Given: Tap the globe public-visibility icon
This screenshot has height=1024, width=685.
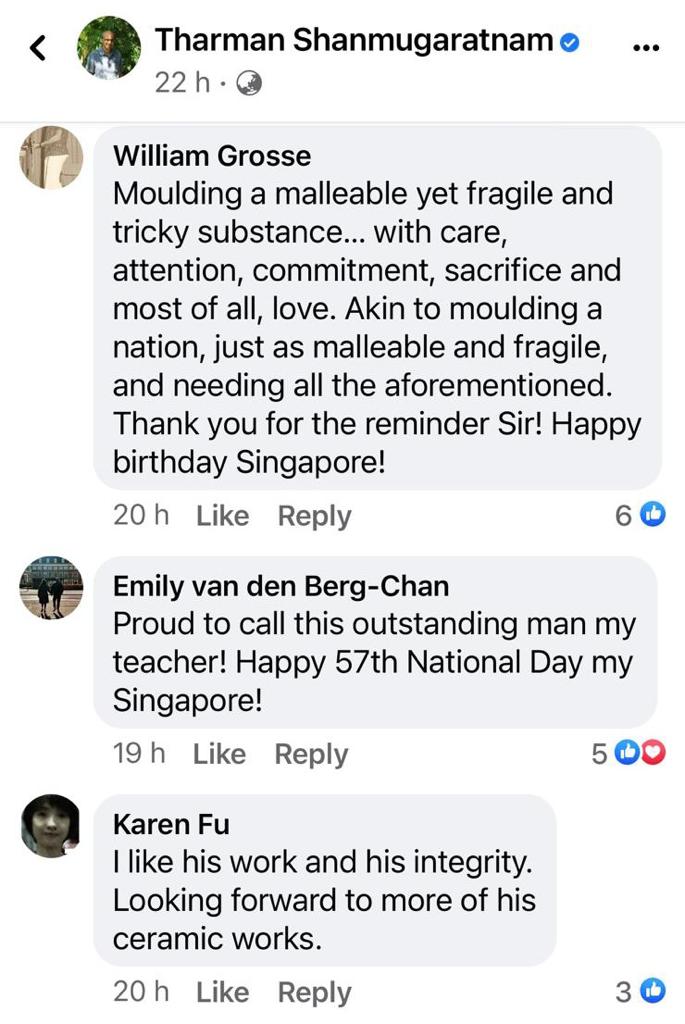Looking at the screenshot, I should click(x=248, y=84).
